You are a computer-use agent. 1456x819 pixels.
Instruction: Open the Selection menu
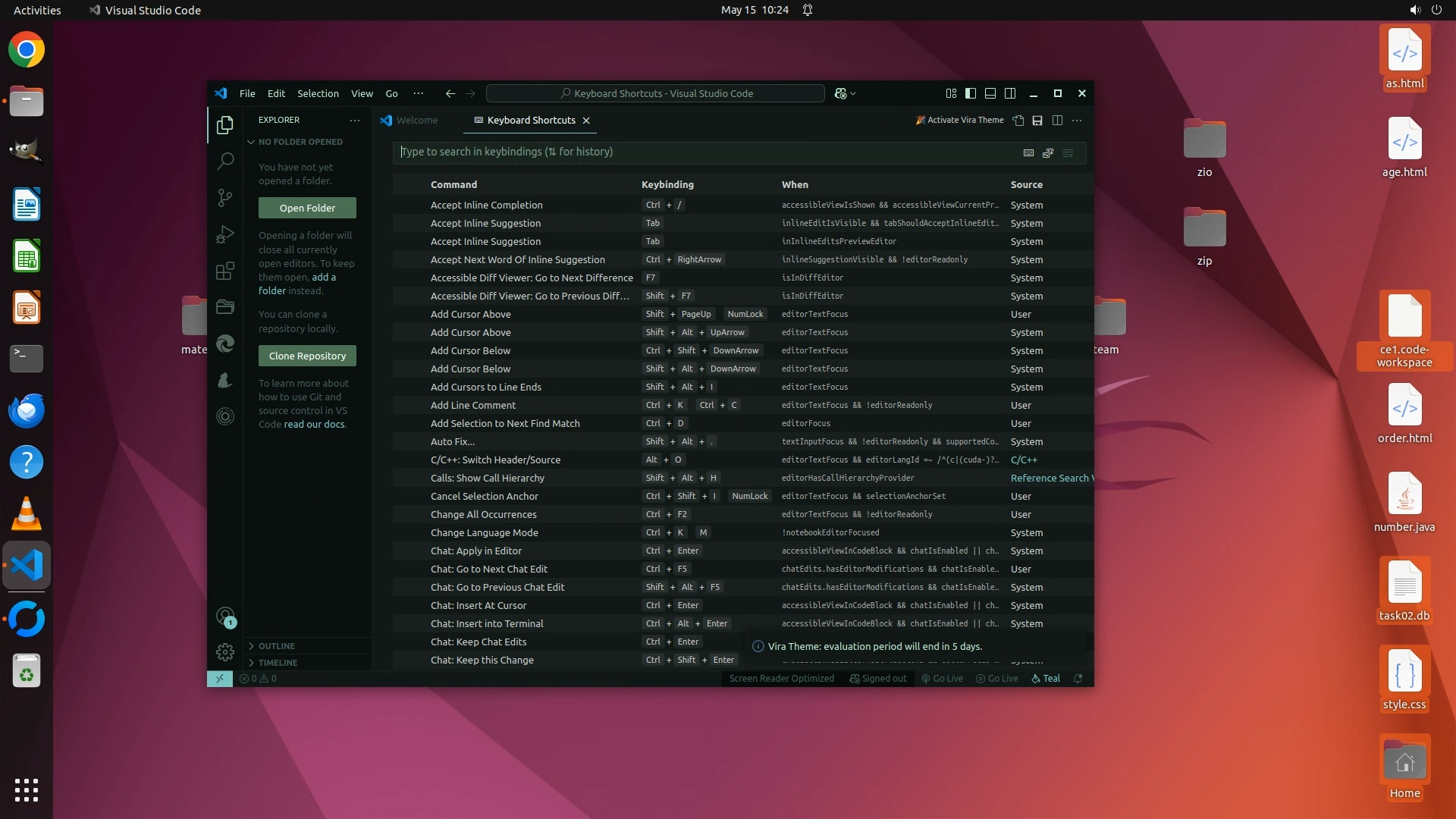coord(318,93)
